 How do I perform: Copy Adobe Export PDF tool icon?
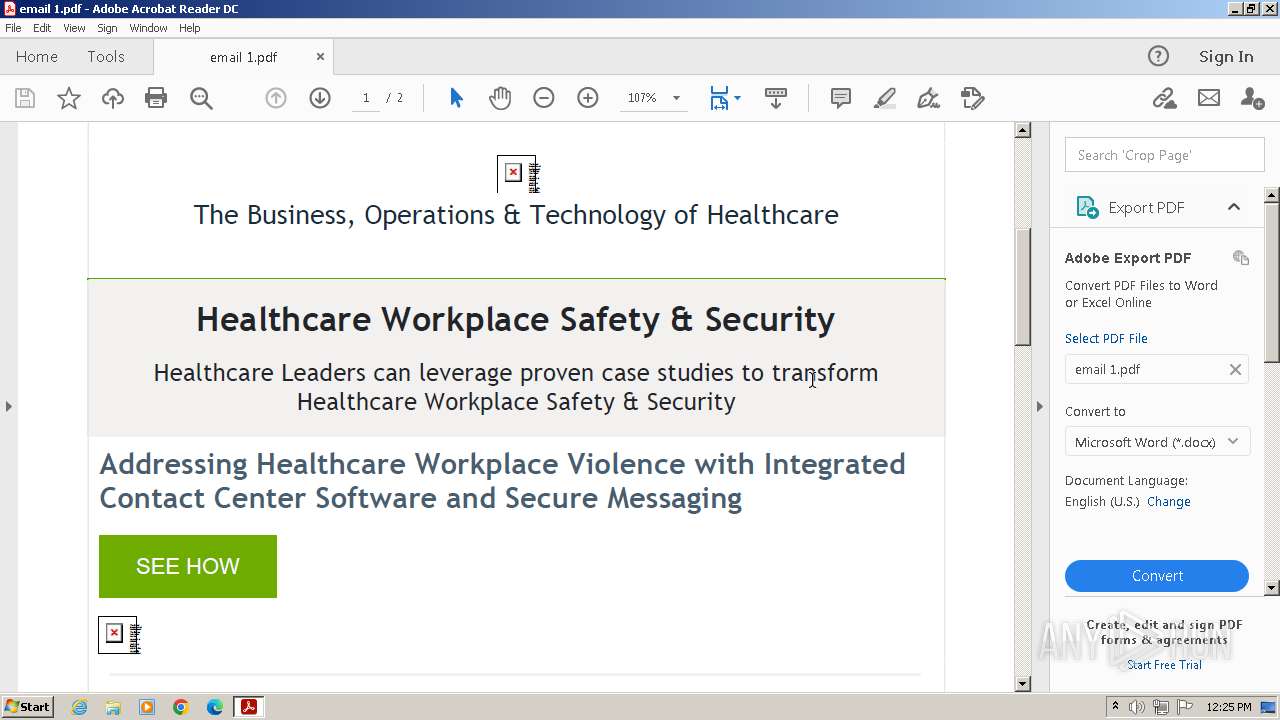click(x=1241, y=258)
